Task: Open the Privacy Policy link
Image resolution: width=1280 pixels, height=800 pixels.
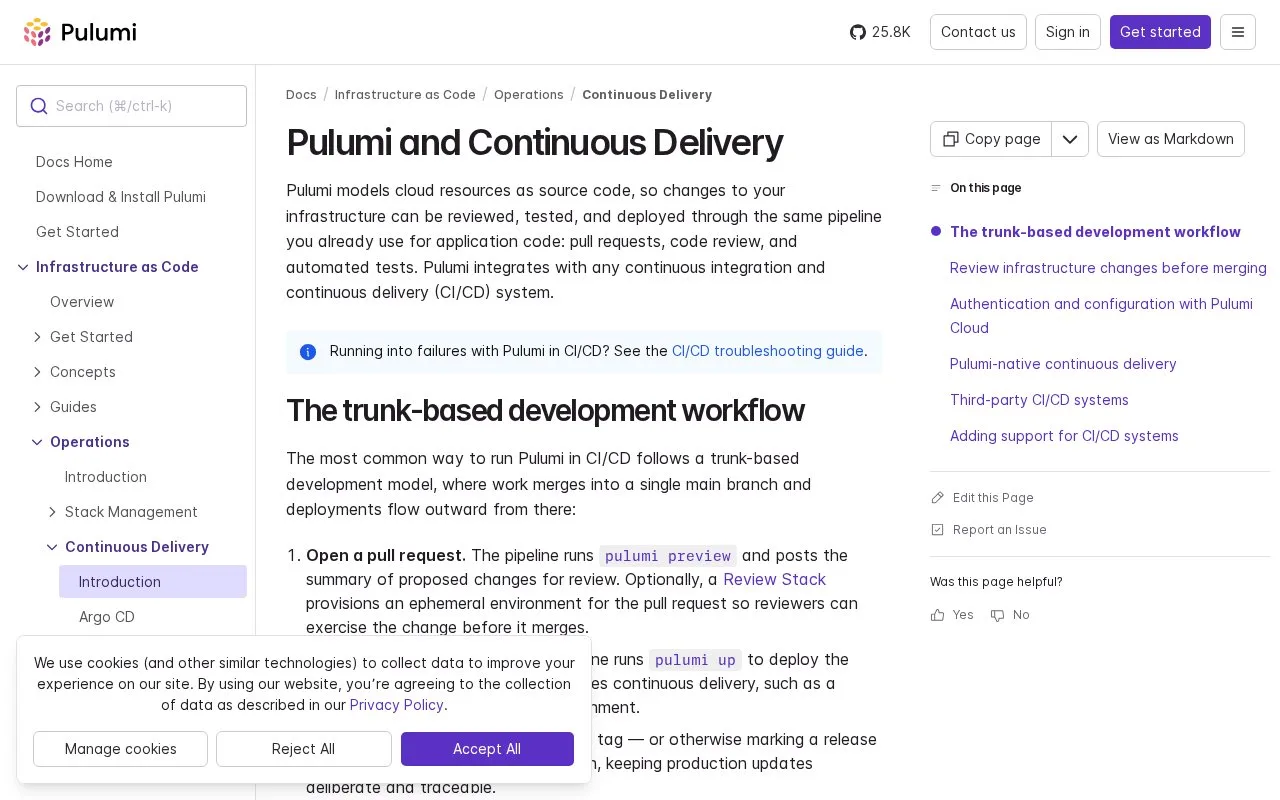Action: [397, 705]
